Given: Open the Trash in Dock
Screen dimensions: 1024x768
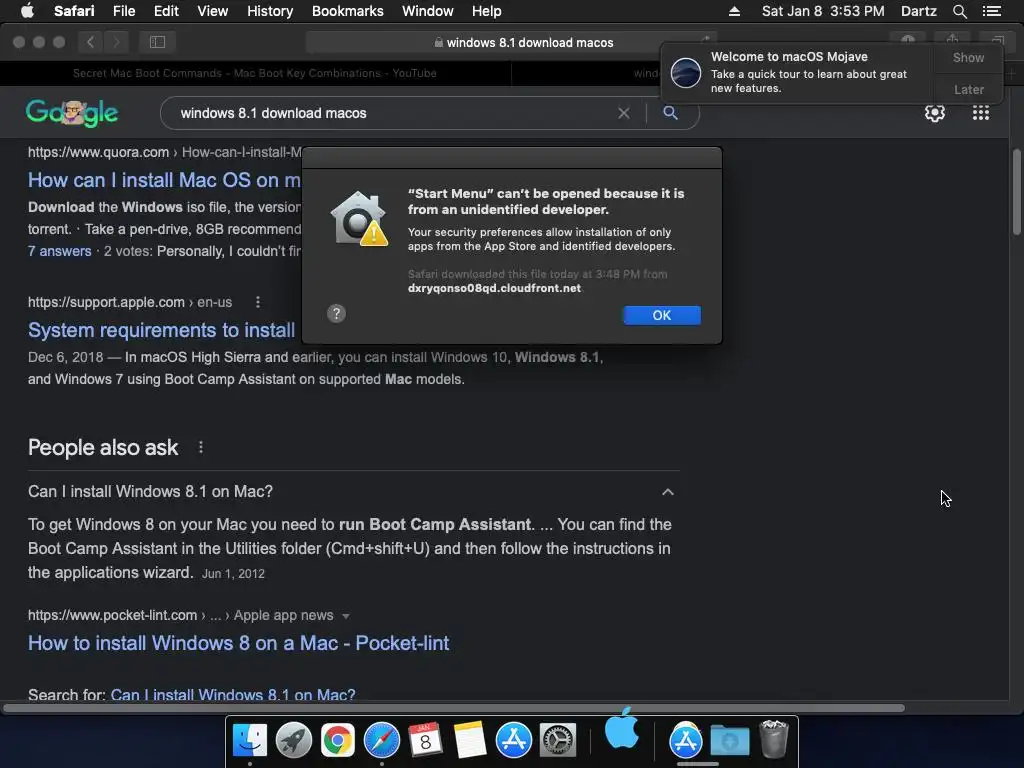Looking at the screenshot, I should click(x=774, y=739).
